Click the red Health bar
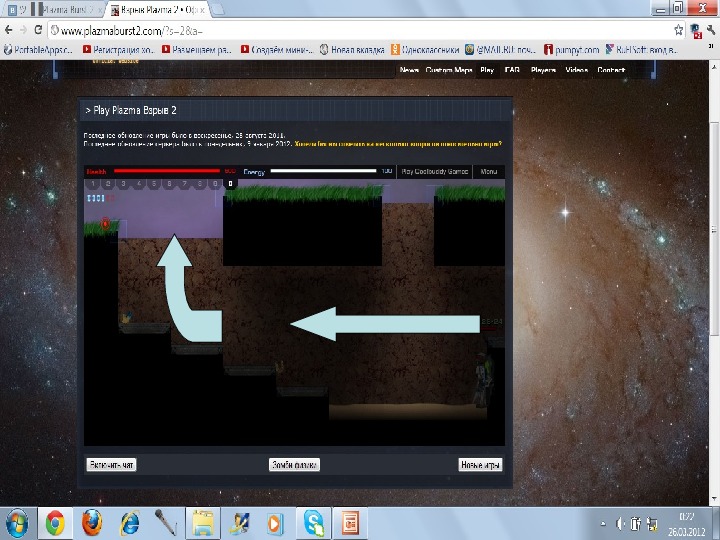This screenshot has height=540, width=720. click(x=167, y=171)
